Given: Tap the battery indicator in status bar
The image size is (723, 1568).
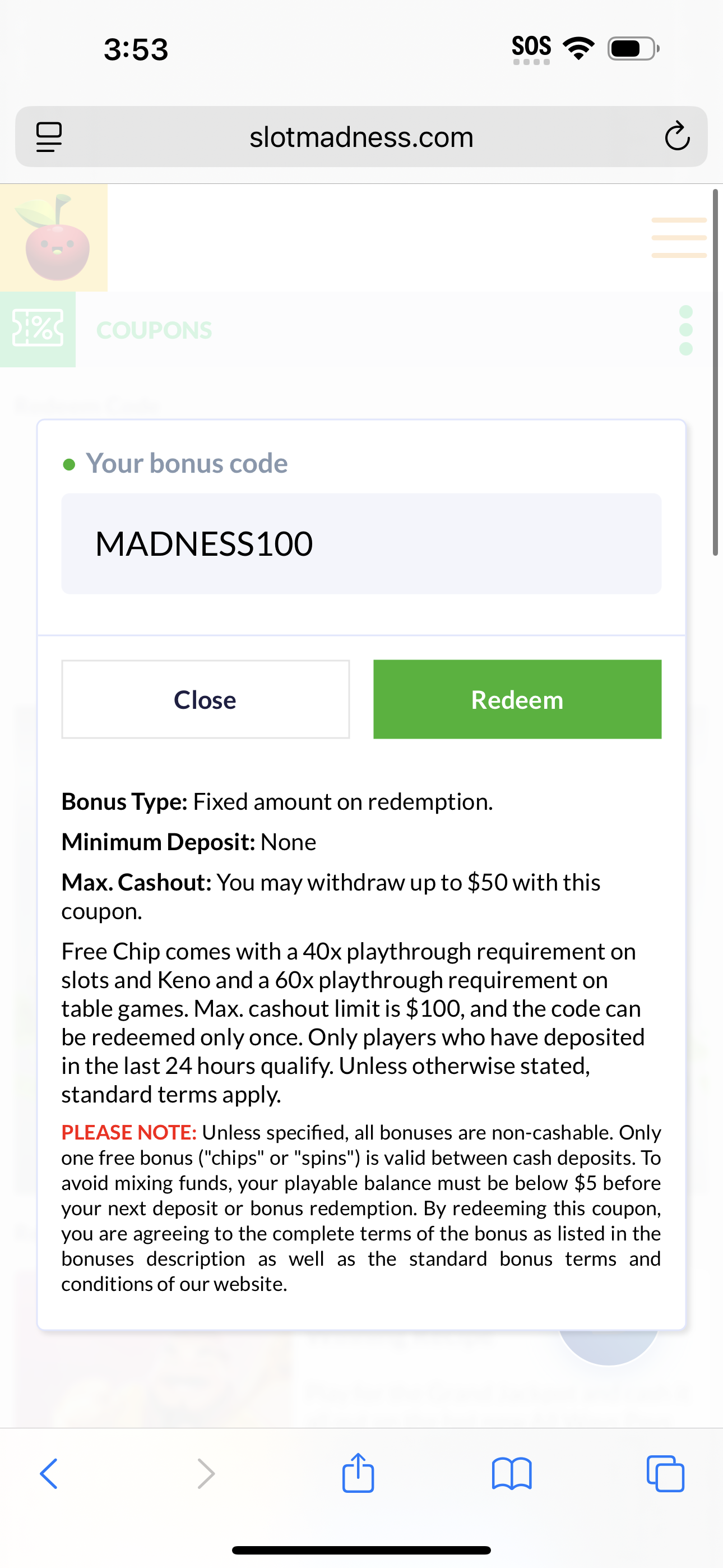Looking at the screenshot, I should (x=633, y=49).
